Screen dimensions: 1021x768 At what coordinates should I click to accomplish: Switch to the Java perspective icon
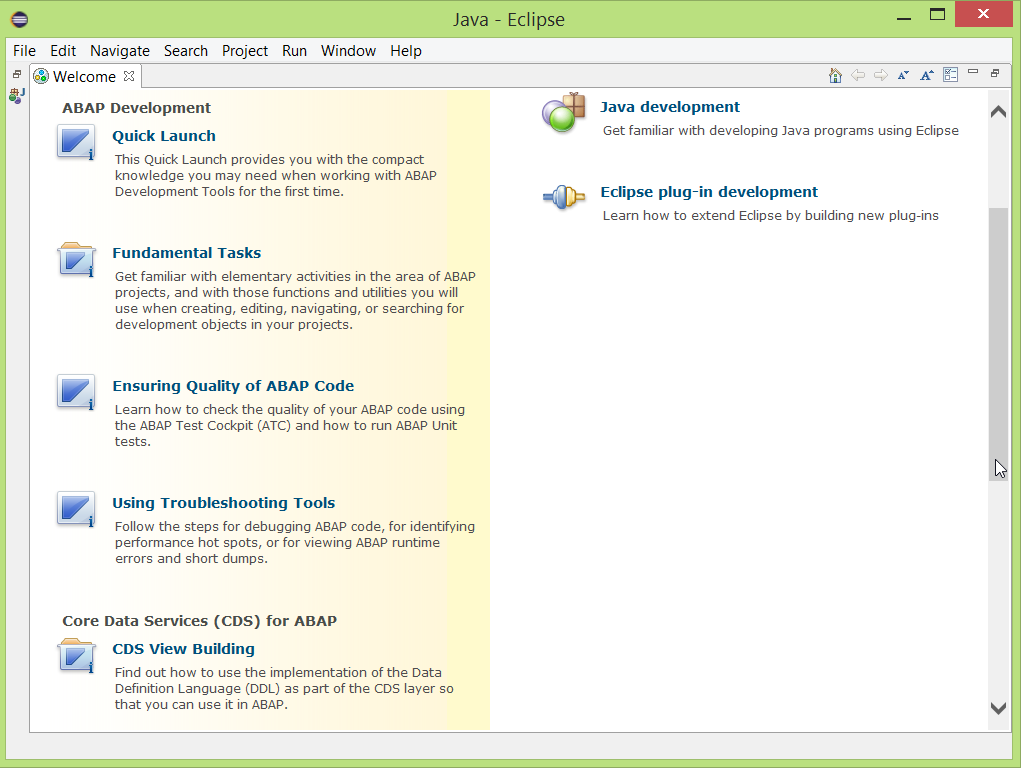[14, 95]
